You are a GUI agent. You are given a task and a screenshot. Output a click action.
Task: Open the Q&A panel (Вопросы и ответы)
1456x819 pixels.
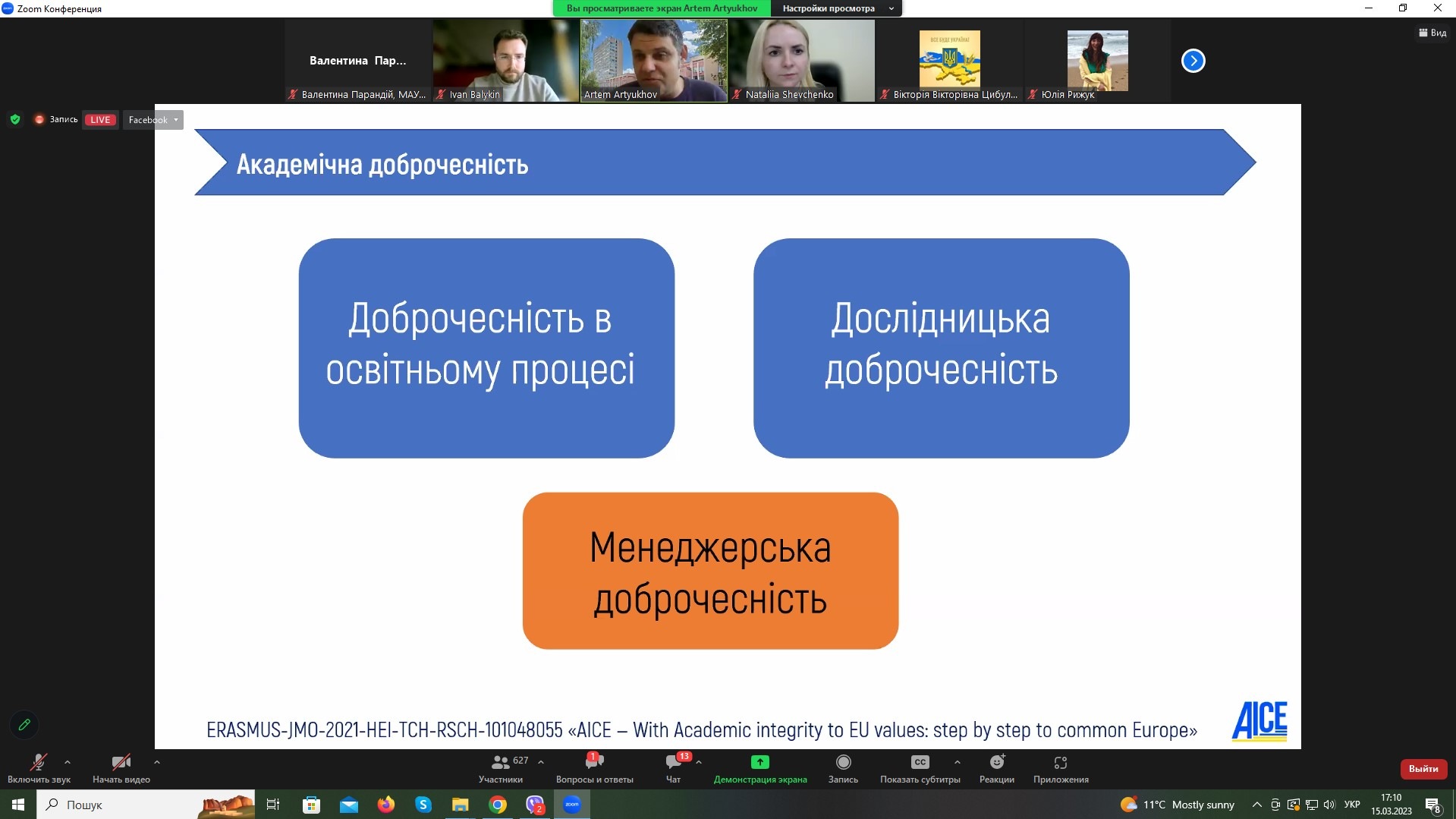pos(594,767)
